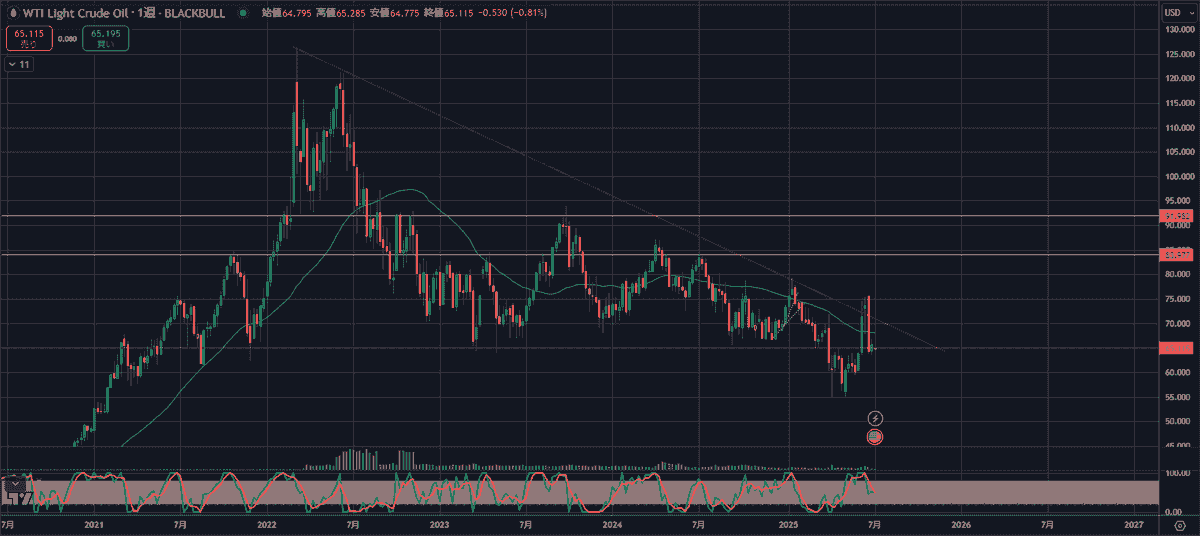The image size is (1200, 536).
Task: Expand the collapsed indicators legend showing 11
Action: pos(18,64)
